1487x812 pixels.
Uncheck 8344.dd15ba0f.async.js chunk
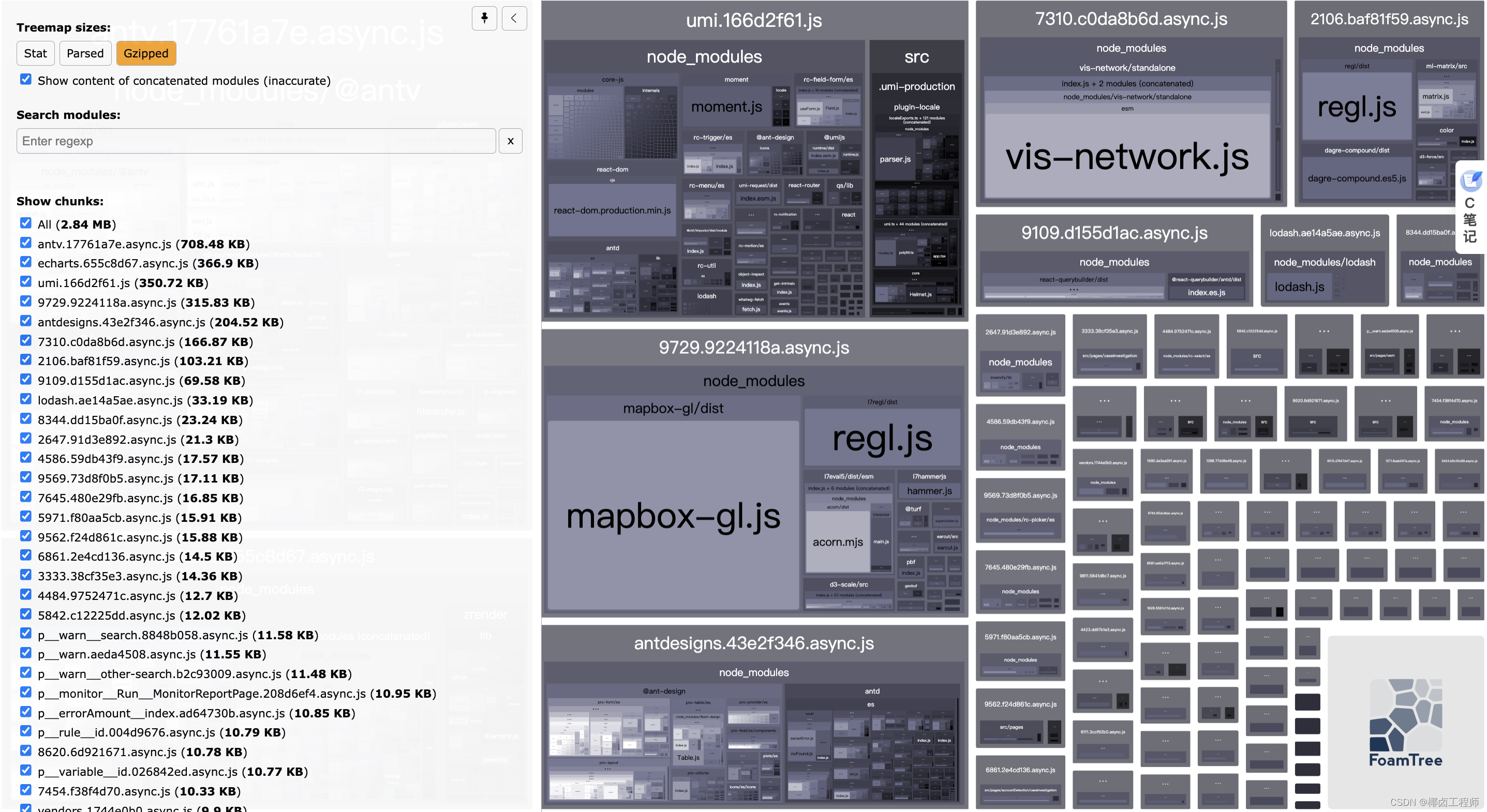pyautogui.click(x=25, y=418)
